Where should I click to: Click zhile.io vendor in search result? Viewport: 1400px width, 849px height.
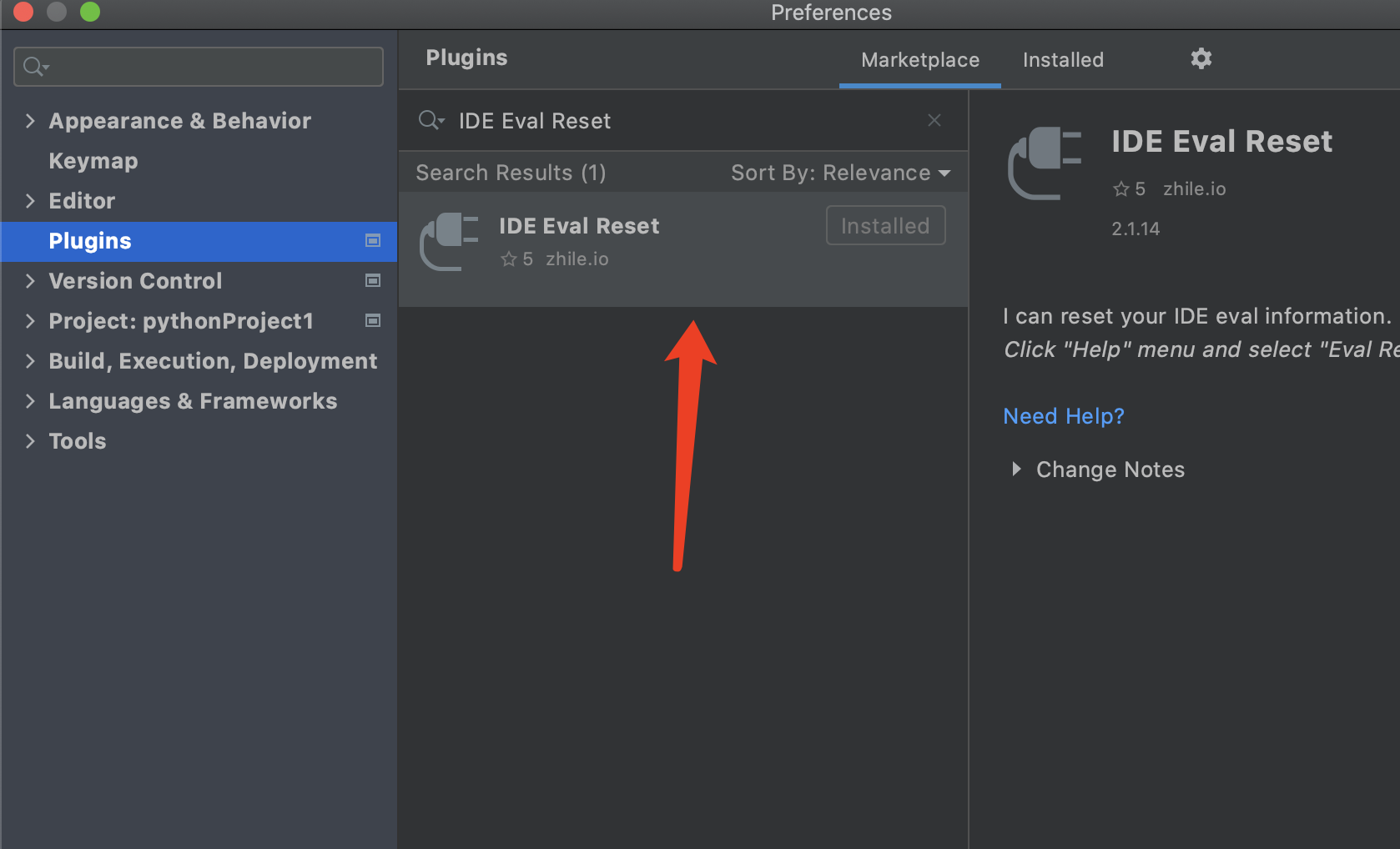point(577,259)
